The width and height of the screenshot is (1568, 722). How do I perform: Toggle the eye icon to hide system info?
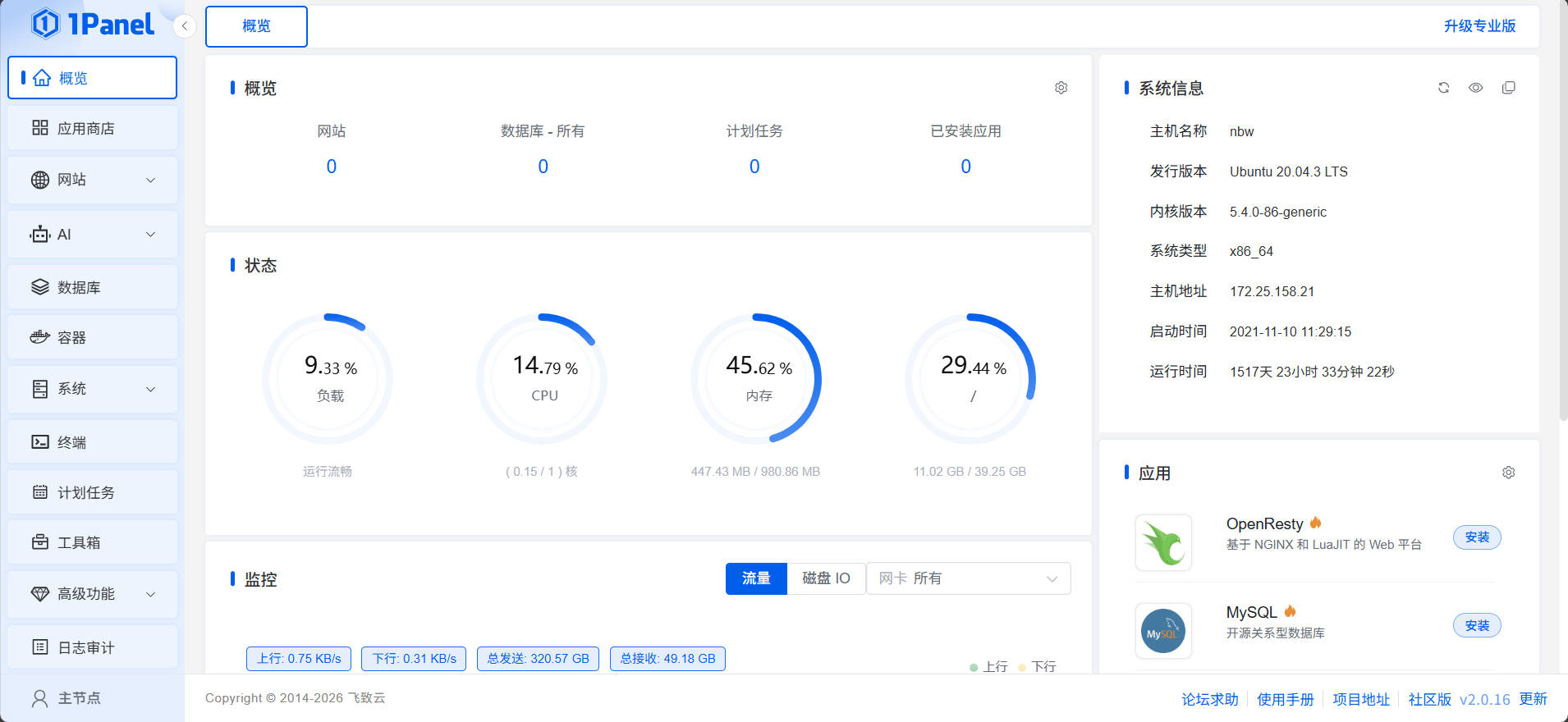(1475, 88)
